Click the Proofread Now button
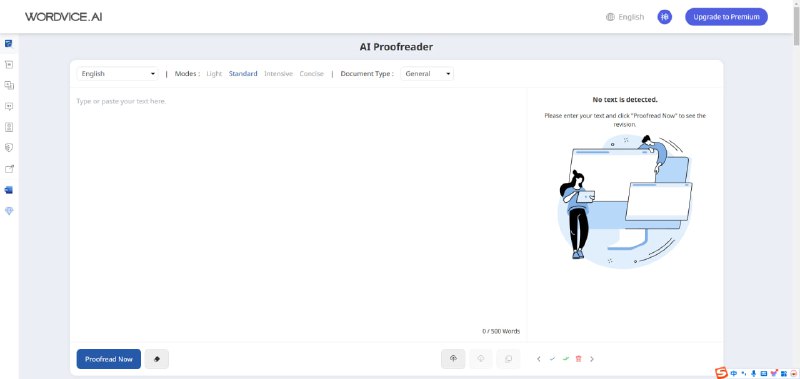This screenshot has height=379, width=800. (x=109, y=359)
